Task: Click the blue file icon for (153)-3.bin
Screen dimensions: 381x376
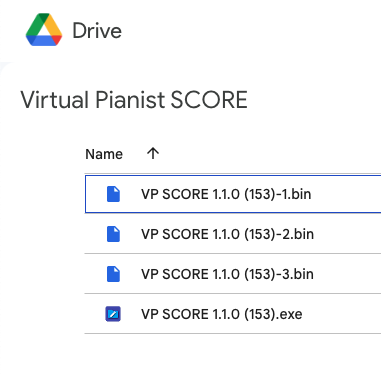Action: coord(113,274)
